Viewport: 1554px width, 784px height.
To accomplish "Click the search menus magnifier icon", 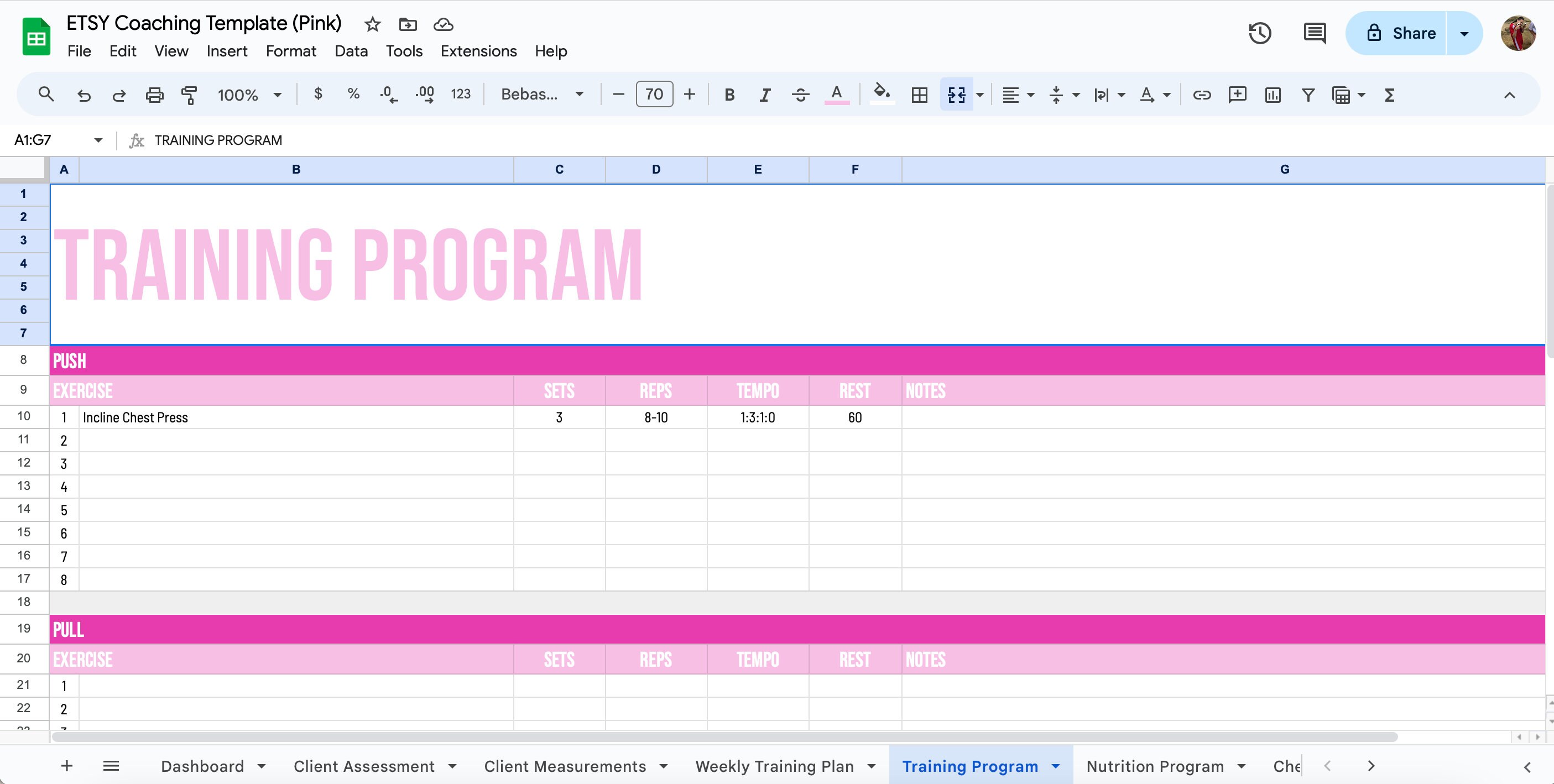I will point(46,95).
